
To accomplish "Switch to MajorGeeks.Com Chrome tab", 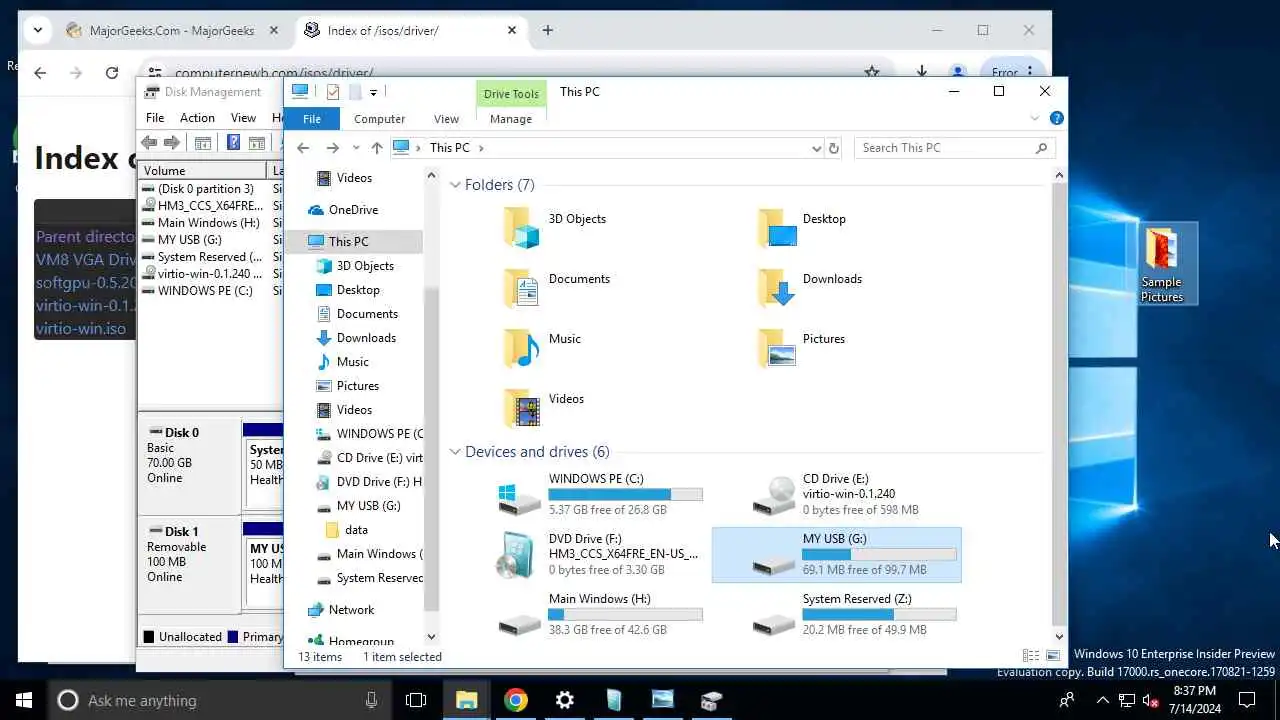I will point(173,30).
